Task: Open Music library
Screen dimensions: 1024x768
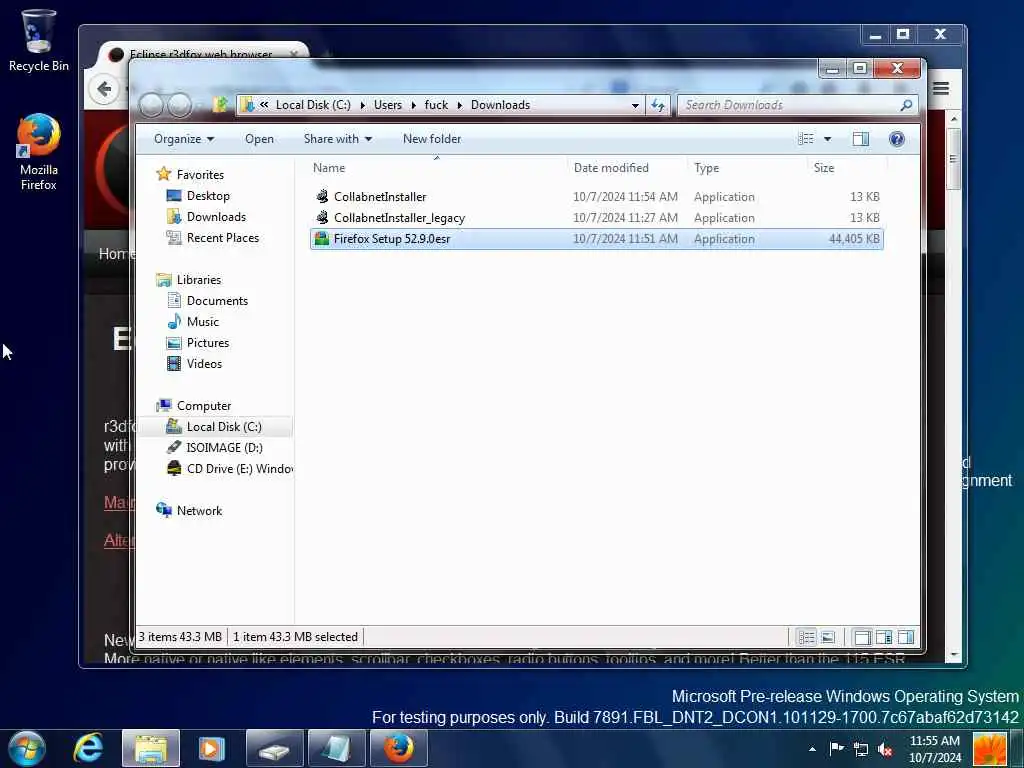Action: click(202, 321)
